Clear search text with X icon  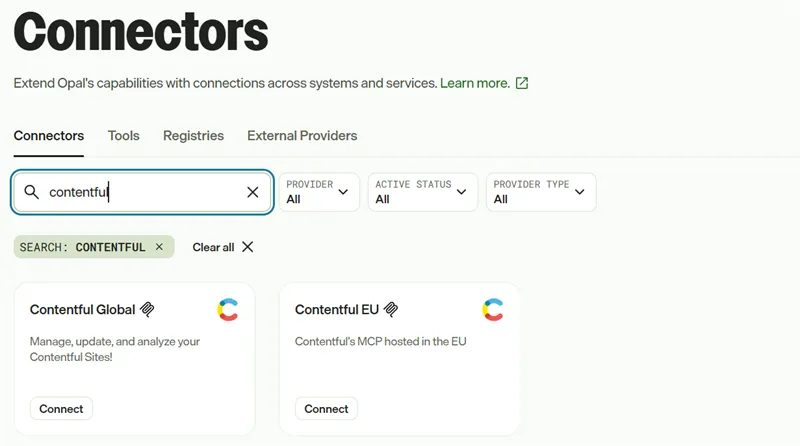pos(253,192)
